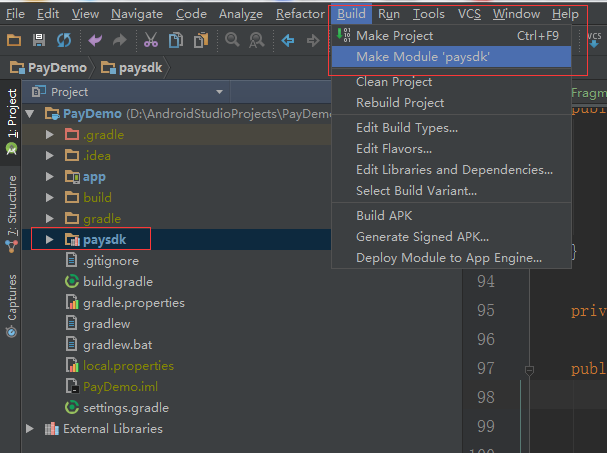Open the Navigate menu
The height and width of the screenshot is (453, 607).
(137, 14)
